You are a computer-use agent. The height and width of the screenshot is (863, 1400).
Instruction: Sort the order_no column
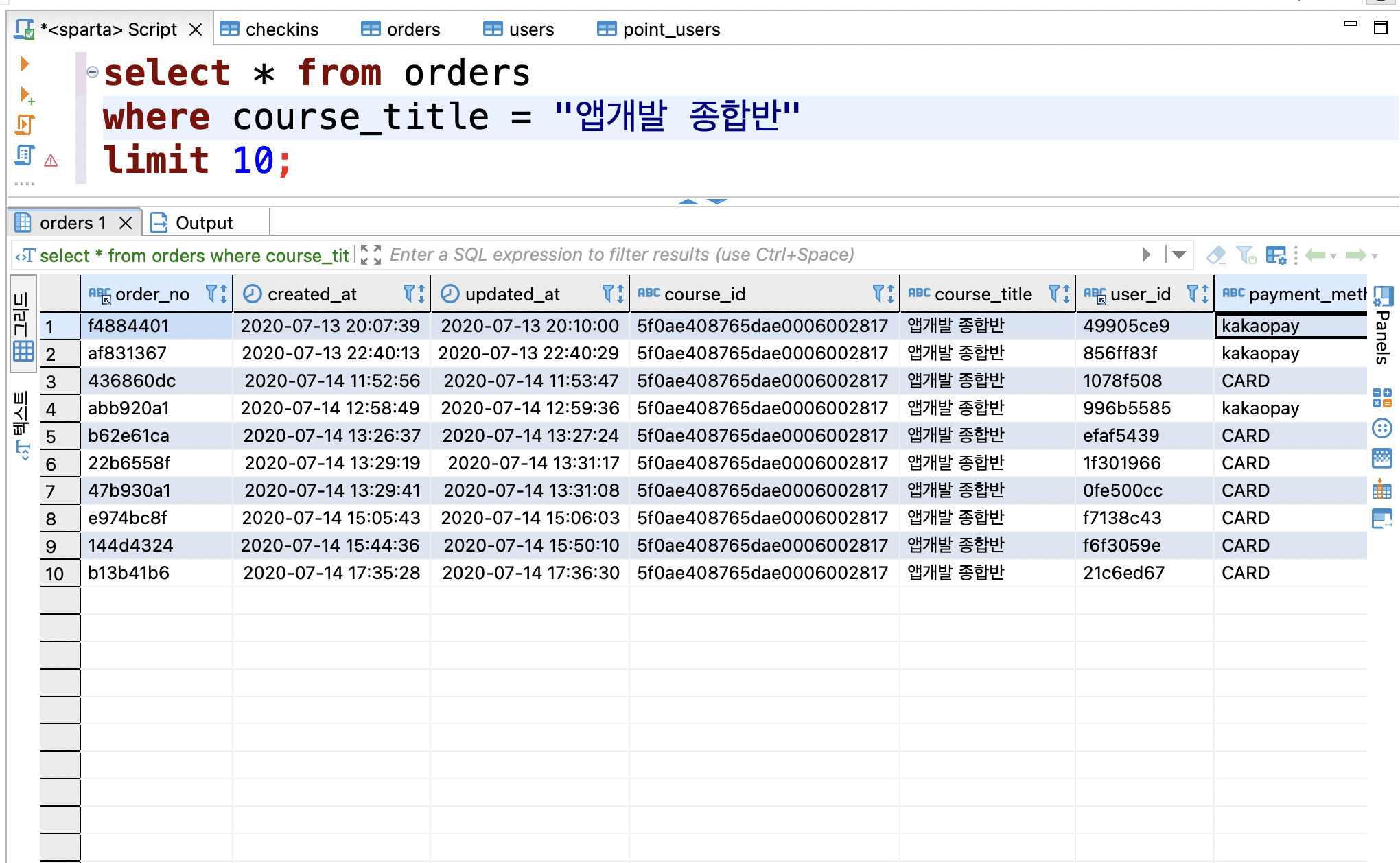[x=224, y=294]
